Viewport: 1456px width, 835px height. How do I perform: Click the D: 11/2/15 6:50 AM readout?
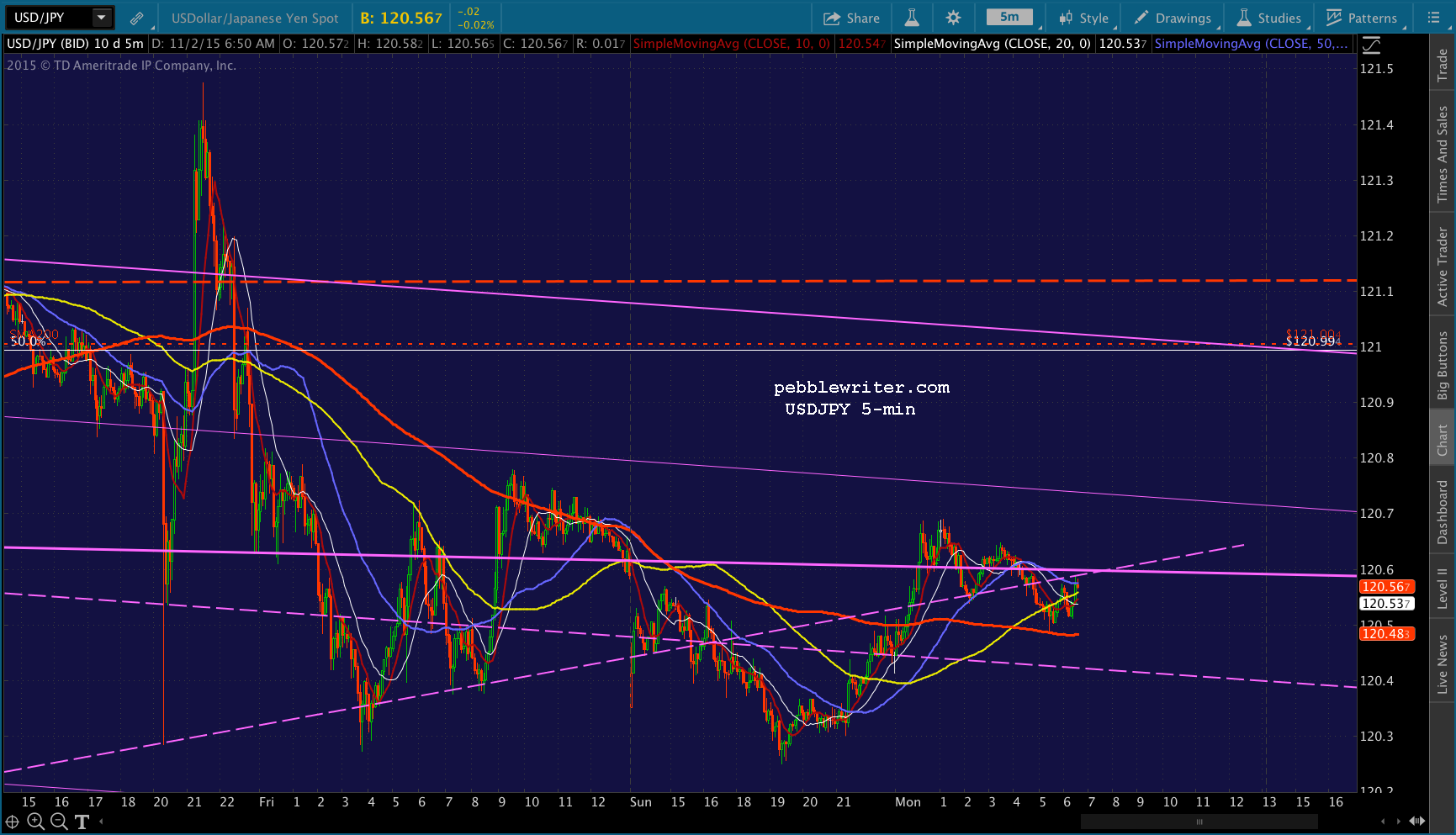click(213, 44)
